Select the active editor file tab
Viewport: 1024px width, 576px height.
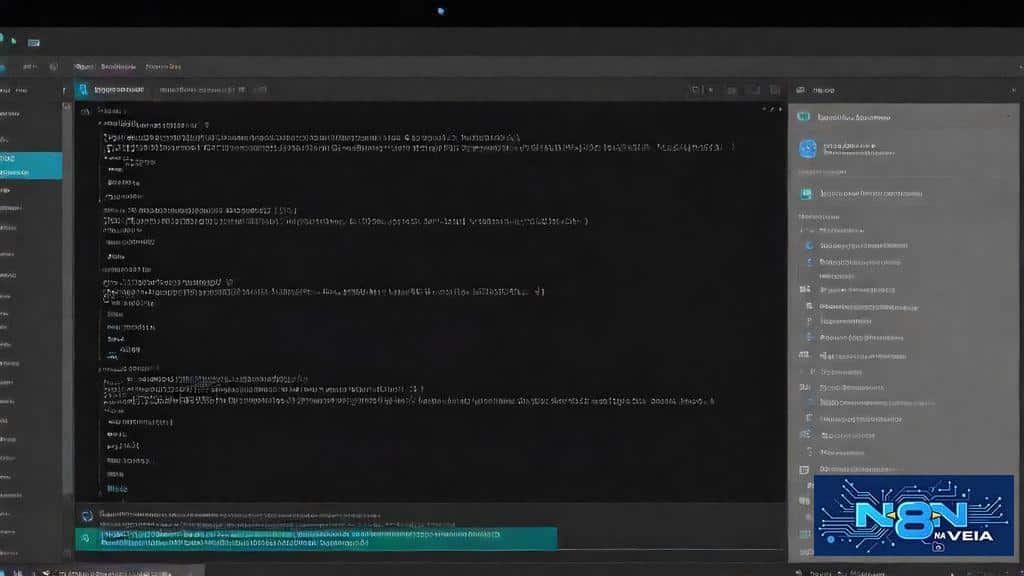(x=118, y=89)
